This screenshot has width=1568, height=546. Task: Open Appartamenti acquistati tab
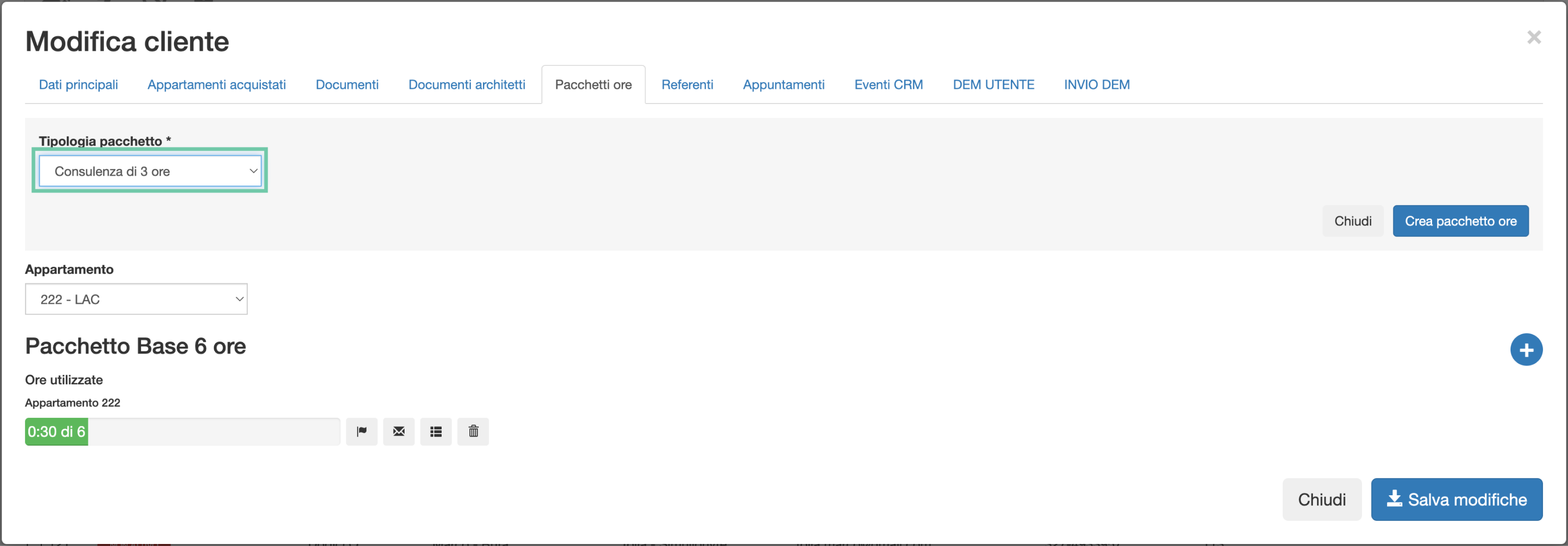point(217,85)
